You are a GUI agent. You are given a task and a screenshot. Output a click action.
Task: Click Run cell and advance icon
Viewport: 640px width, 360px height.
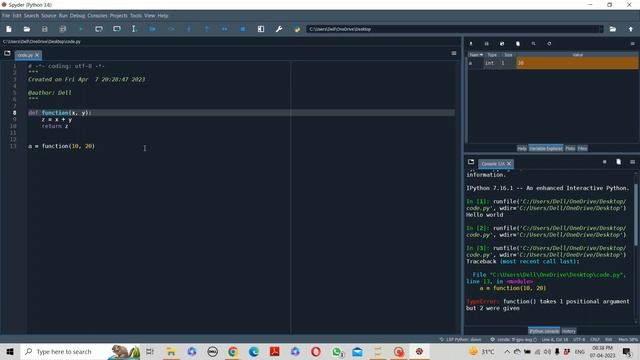[117, 29]
